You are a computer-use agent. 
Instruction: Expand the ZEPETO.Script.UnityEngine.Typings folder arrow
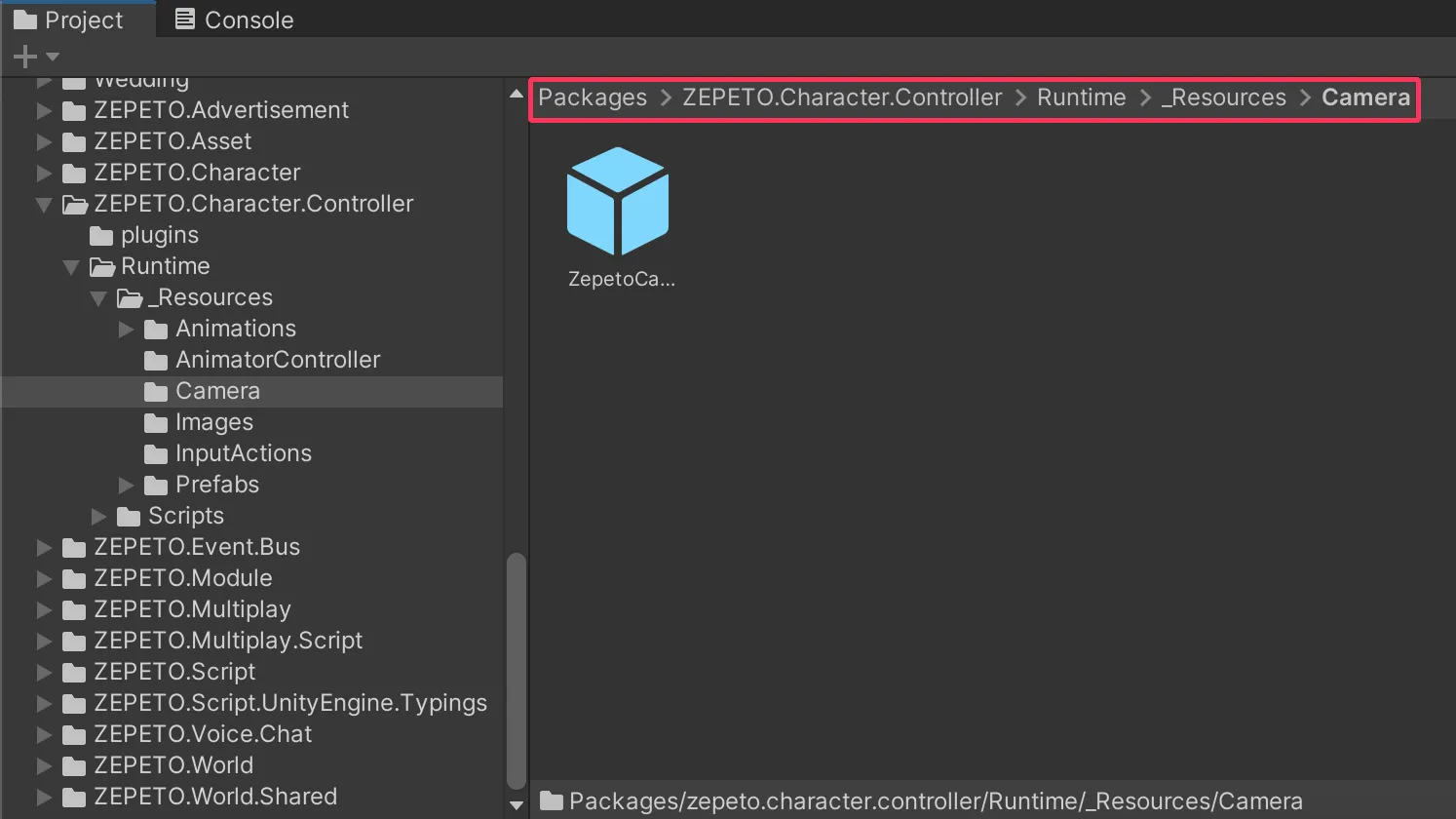pyautogui.click(x=44, y=704)
